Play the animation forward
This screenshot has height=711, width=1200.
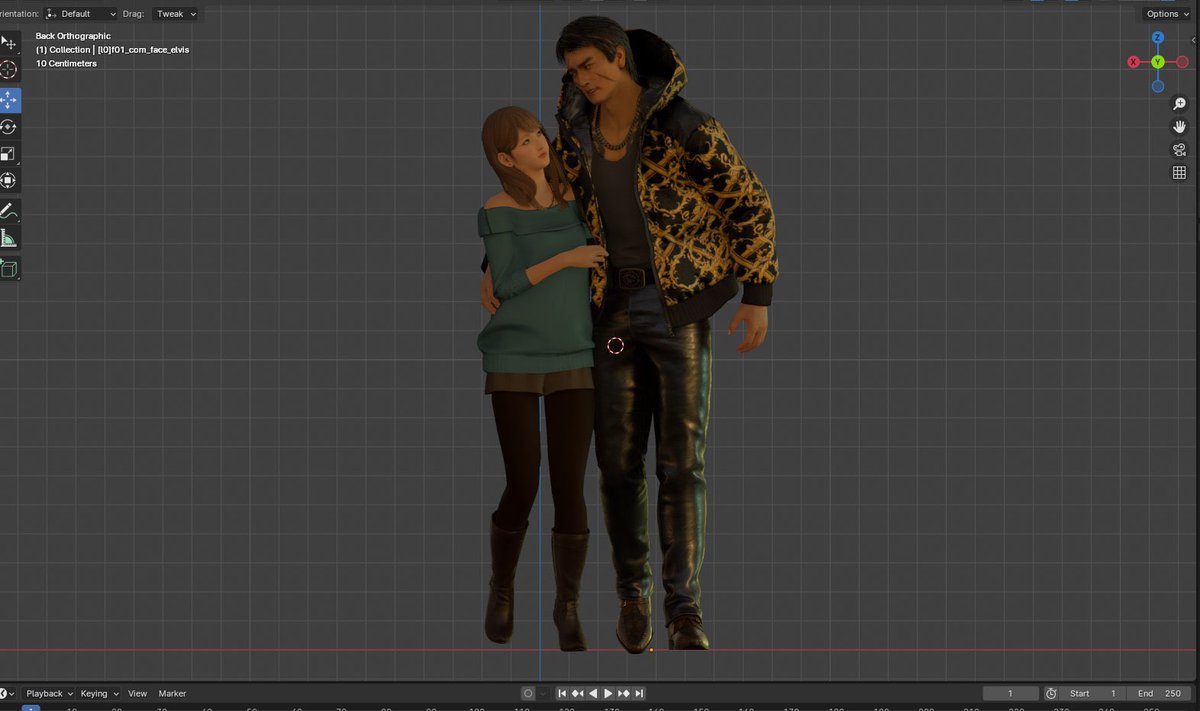[608, 693]
